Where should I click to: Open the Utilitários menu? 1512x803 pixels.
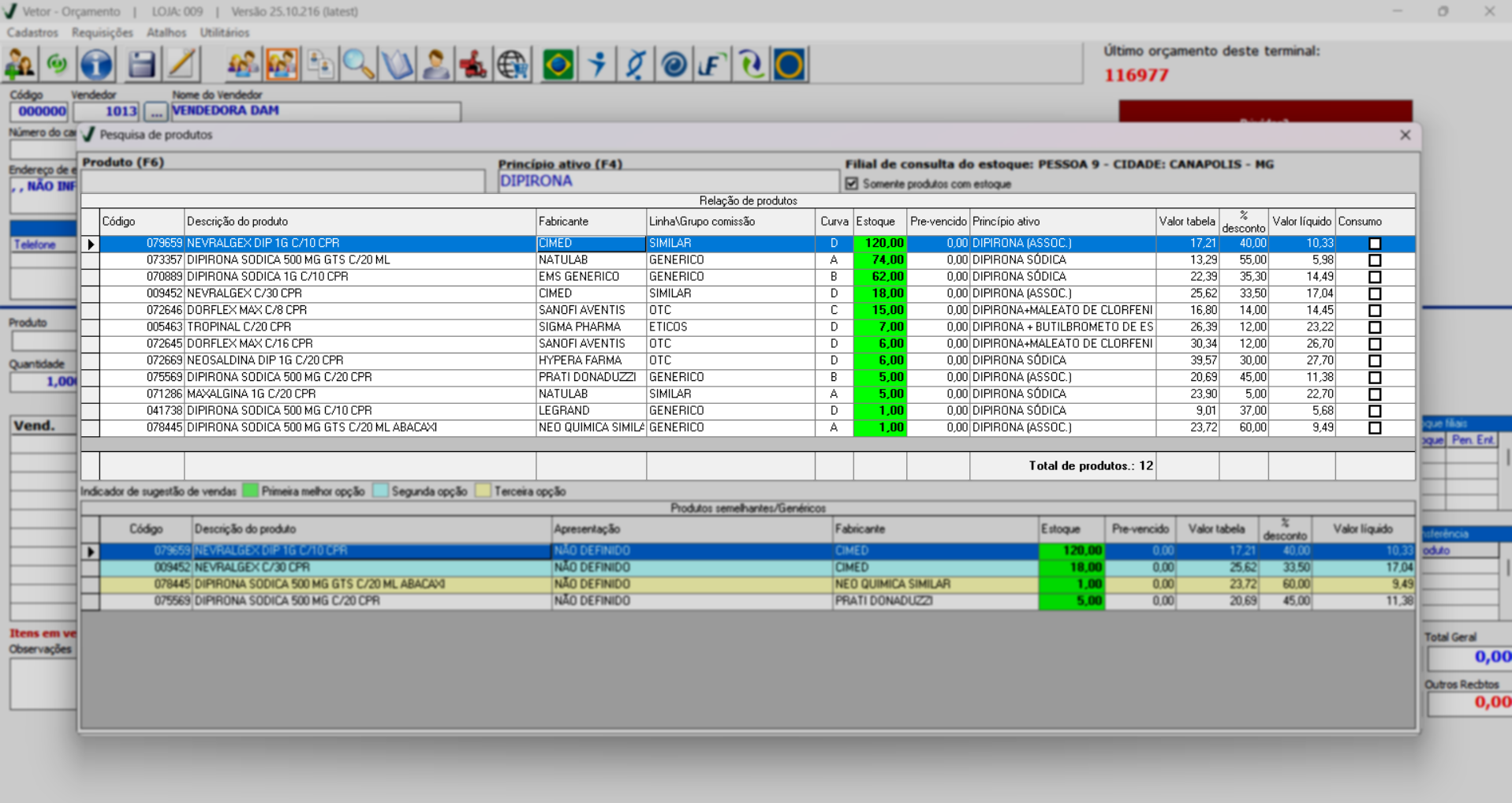tap(224, 32)
